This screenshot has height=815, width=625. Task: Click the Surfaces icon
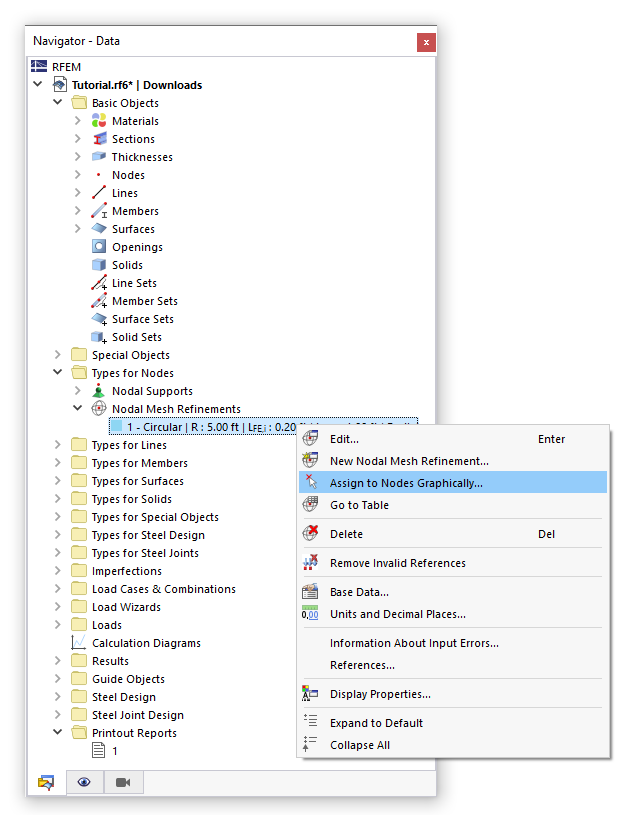pos(99,229)
